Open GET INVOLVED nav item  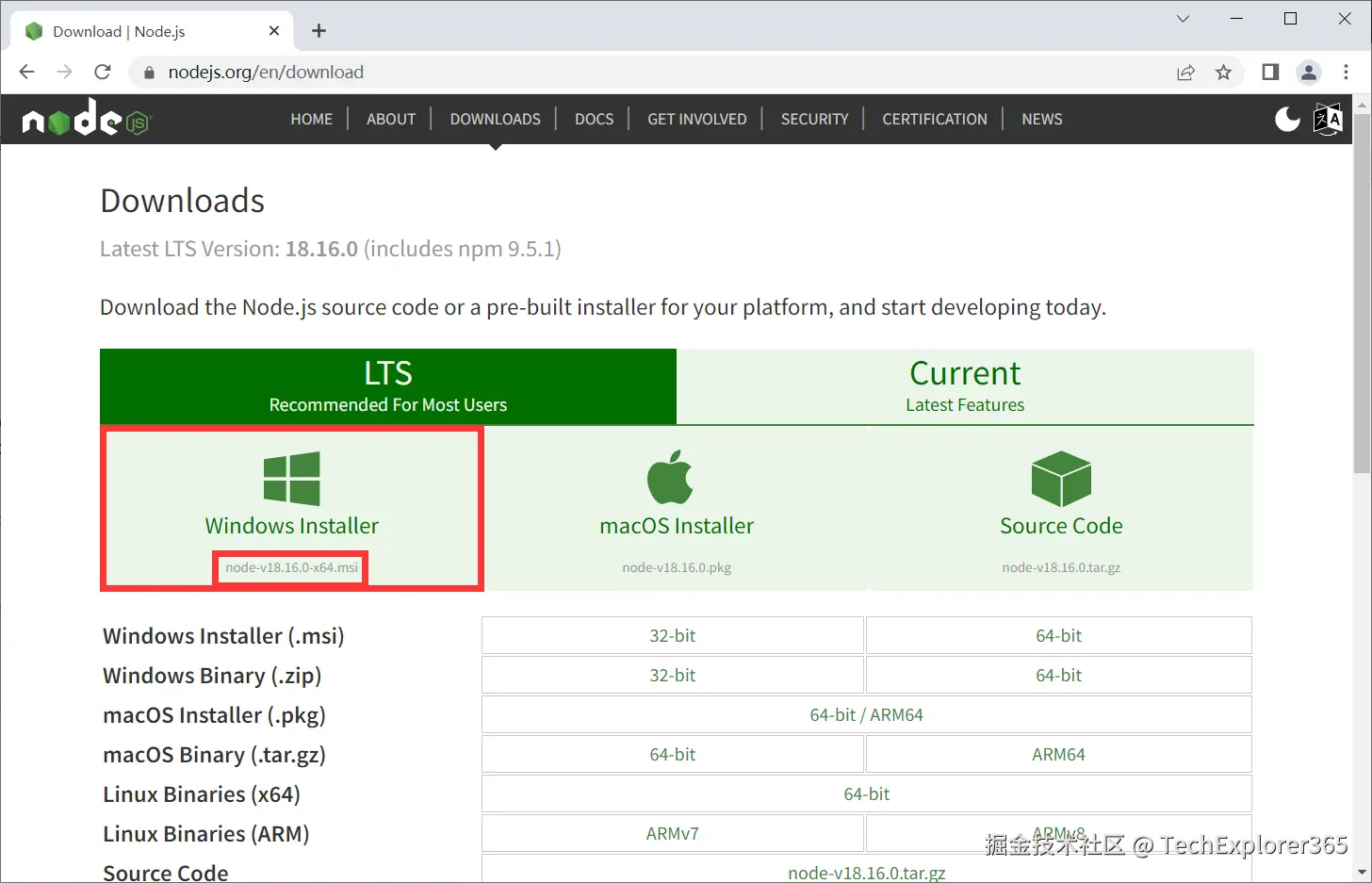697,119
